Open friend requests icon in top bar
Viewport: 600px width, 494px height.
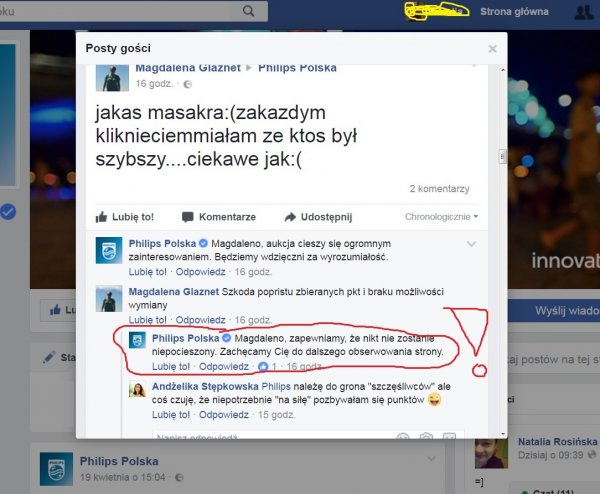point(584,12)
